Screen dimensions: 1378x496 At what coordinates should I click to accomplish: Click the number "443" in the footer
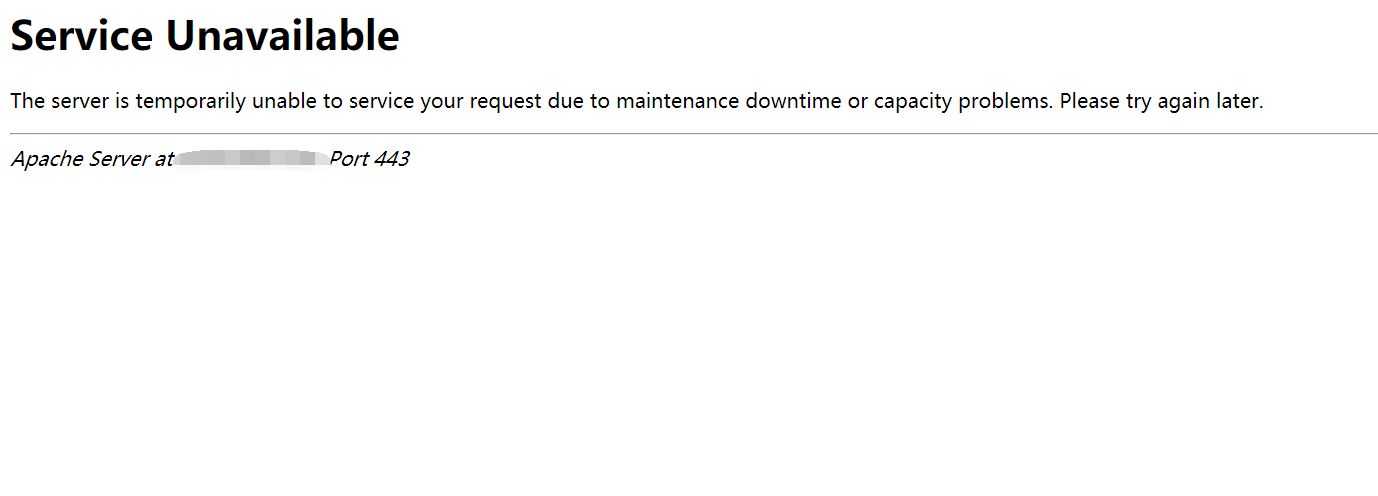[391, 159]
